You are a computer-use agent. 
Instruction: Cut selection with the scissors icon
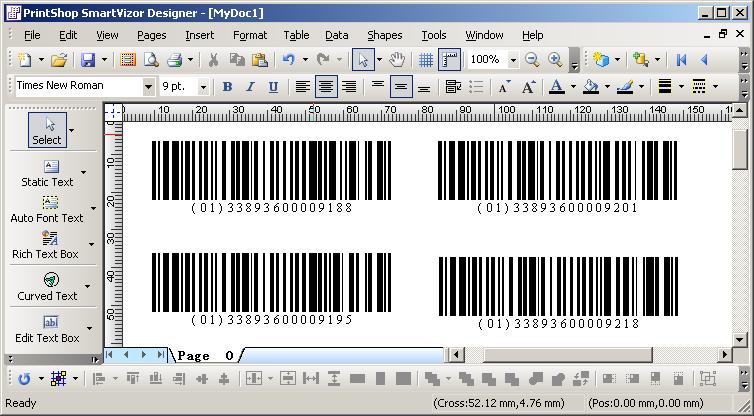pyautogui.click(x=214, y=60)
